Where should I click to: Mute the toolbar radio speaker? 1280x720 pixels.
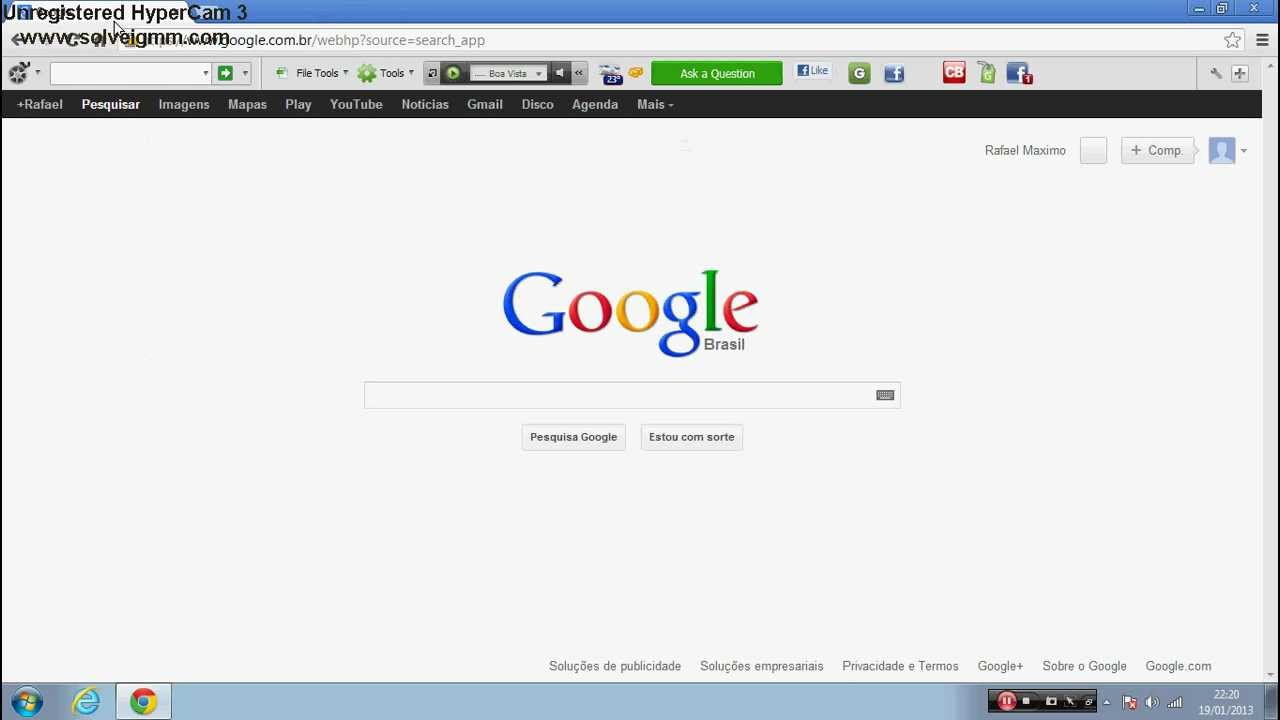(x=560, y=73)
